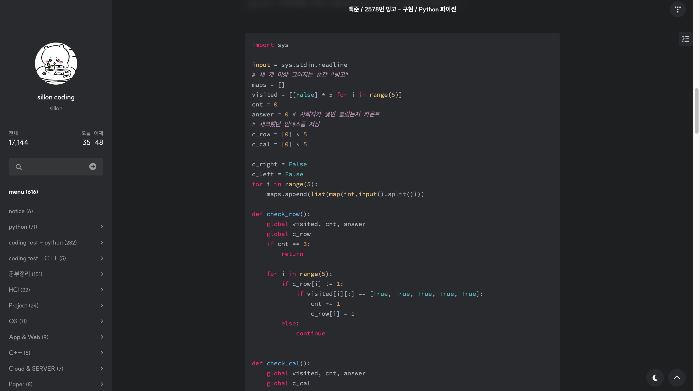Expand the HCI category chevron
This screenshot has width=700, height=391.
(102, 290)
